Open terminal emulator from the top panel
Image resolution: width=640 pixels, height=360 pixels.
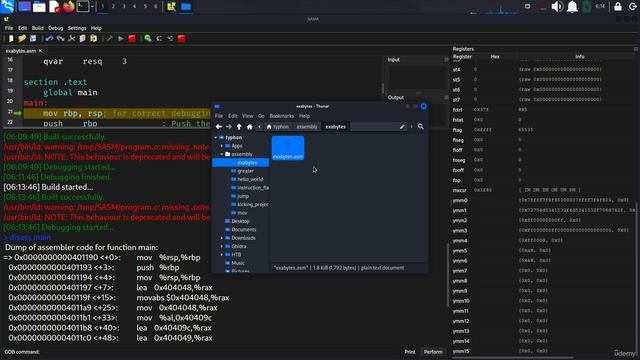pyautogui.click(x=83, y=7)
